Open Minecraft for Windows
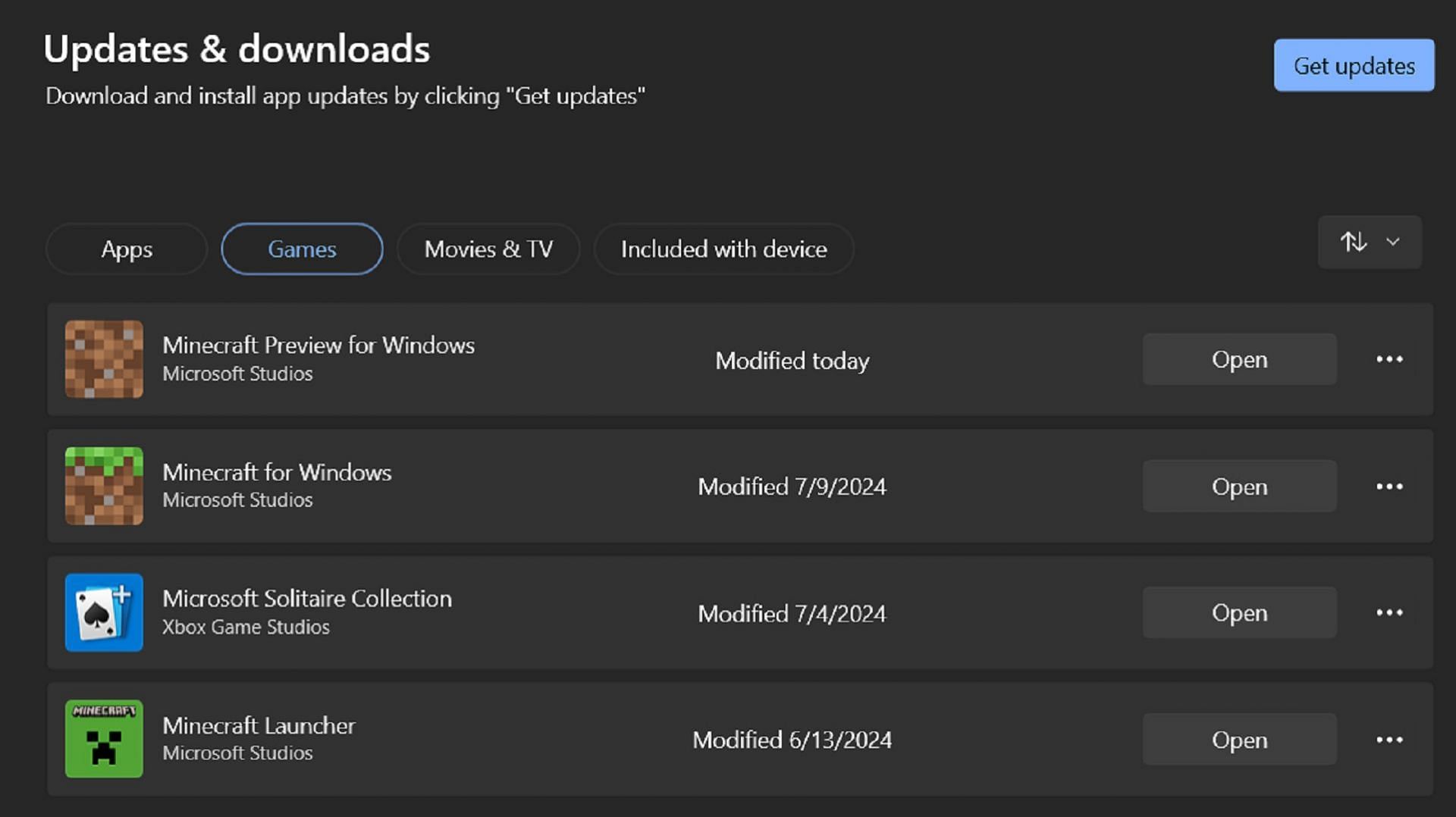The height and width of the screenshot is (817, 1456). point(1240,487)
